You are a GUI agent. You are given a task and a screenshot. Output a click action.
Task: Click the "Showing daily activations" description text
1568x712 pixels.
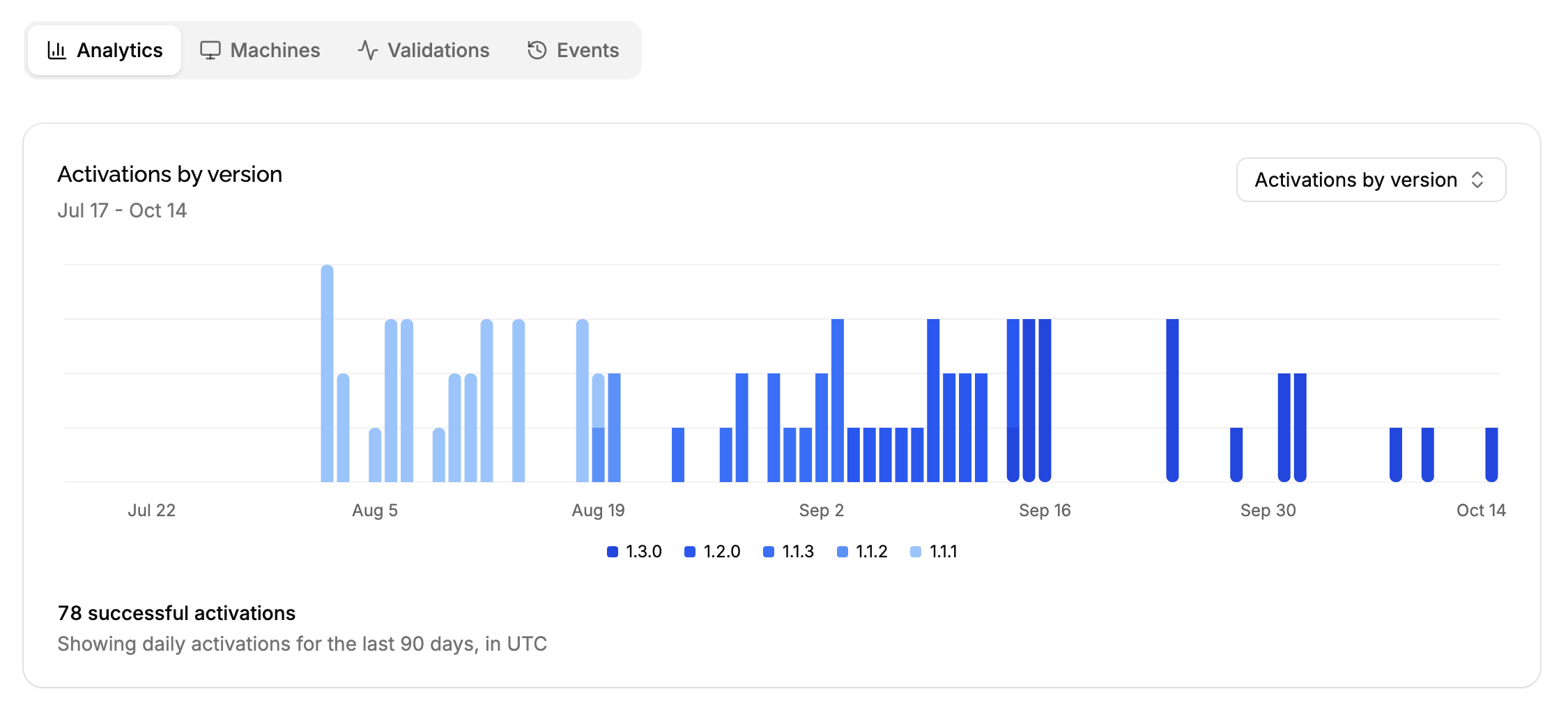tap(302, 644)
